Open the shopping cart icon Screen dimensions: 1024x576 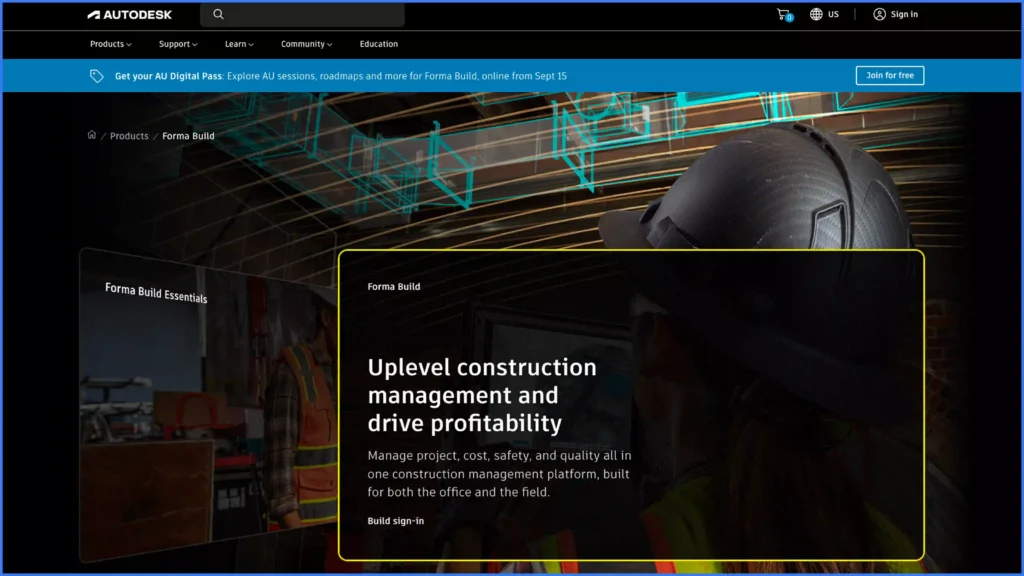point(784,14)
